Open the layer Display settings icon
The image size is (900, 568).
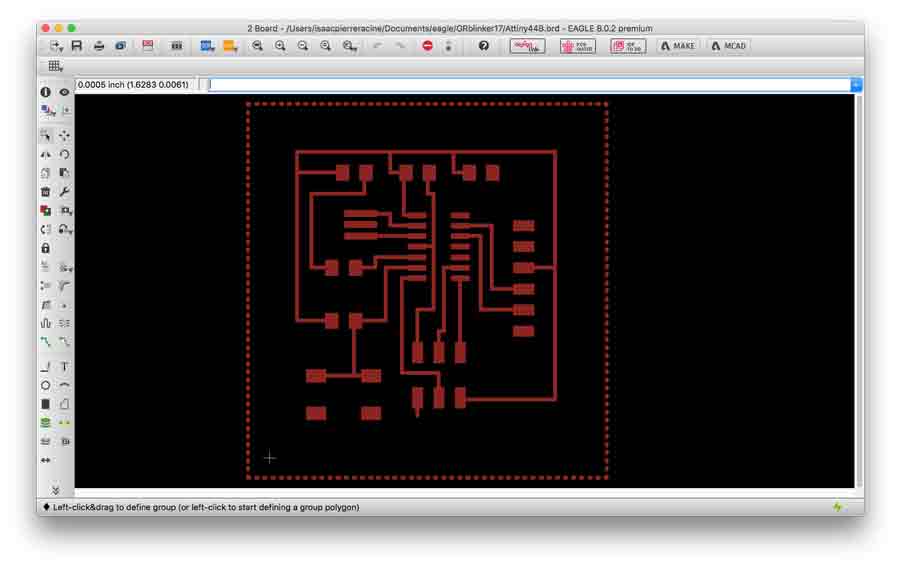[48, 110]
